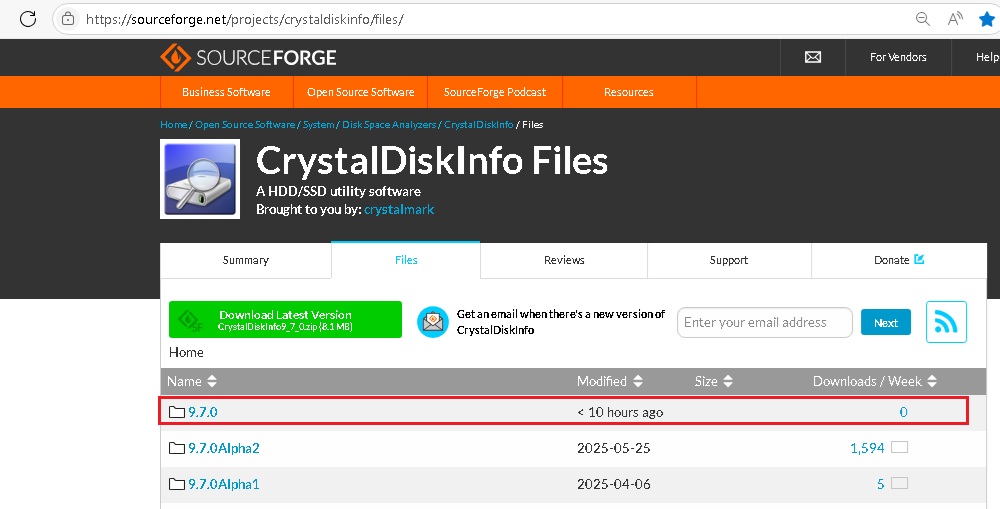Open the Open Source Software menu

360,92
